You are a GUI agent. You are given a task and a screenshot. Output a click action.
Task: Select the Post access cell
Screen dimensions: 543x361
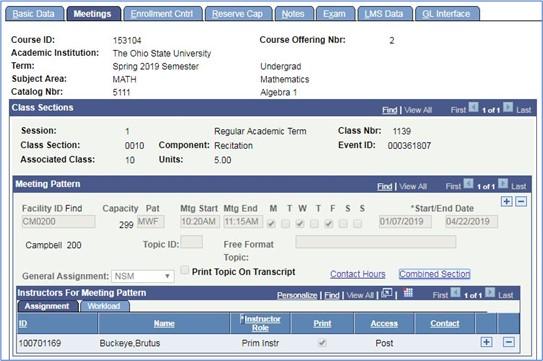(x=384, y=343)
